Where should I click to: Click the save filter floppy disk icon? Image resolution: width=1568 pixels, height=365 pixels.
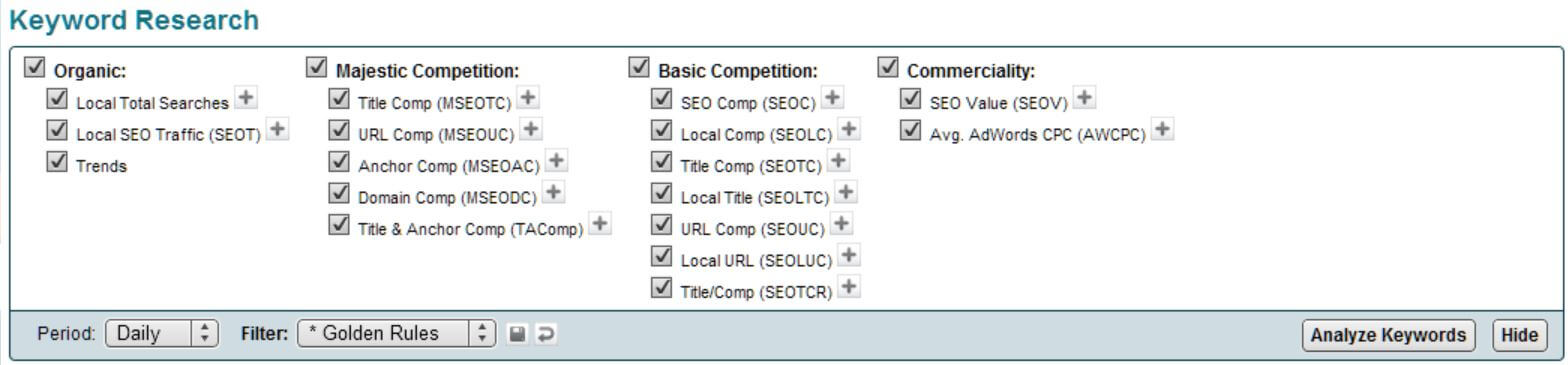point(517,334)
